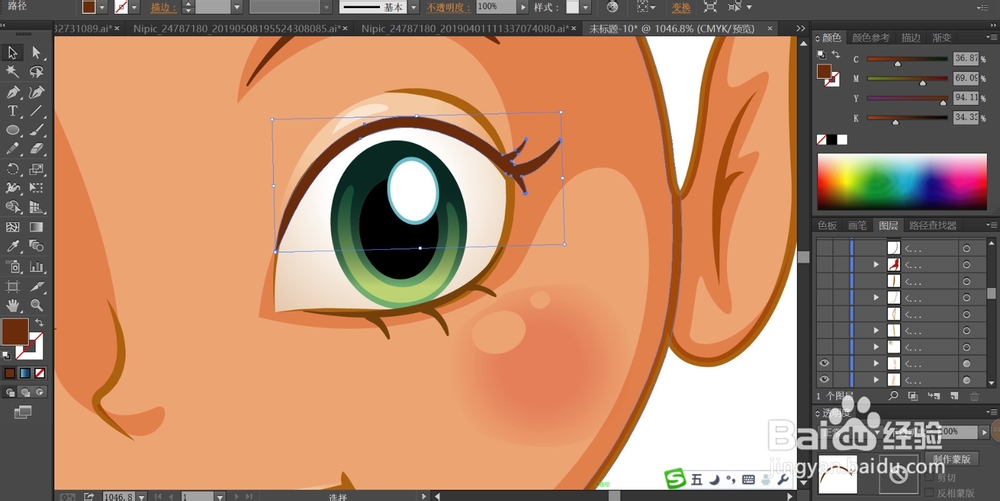Screen dimensions: 1000x501
Task: Click the Locate Object magnifier in Layers
Action: point(893,396)
